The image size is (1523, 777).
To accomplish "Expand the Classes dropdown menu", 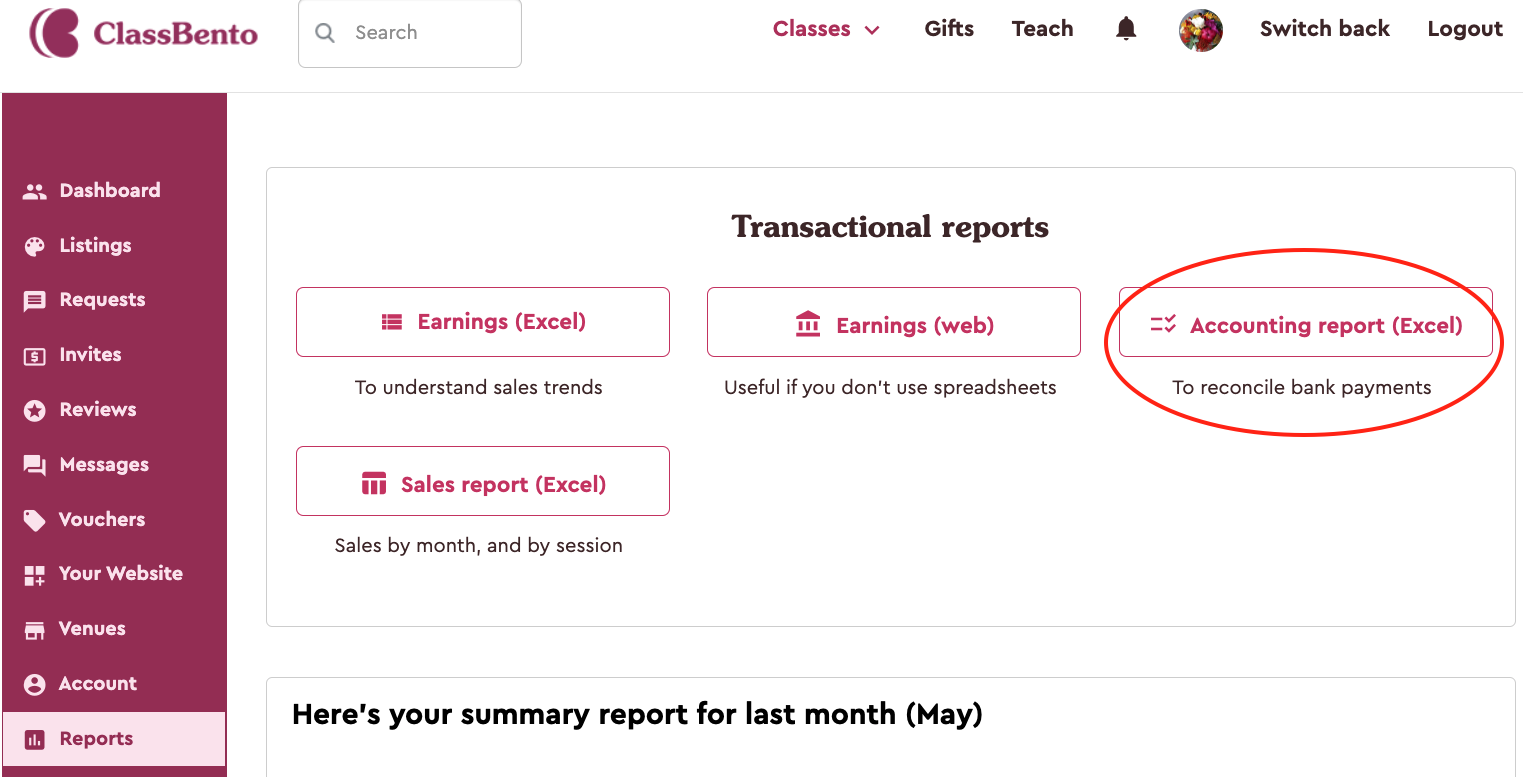I will click(826, 29).
